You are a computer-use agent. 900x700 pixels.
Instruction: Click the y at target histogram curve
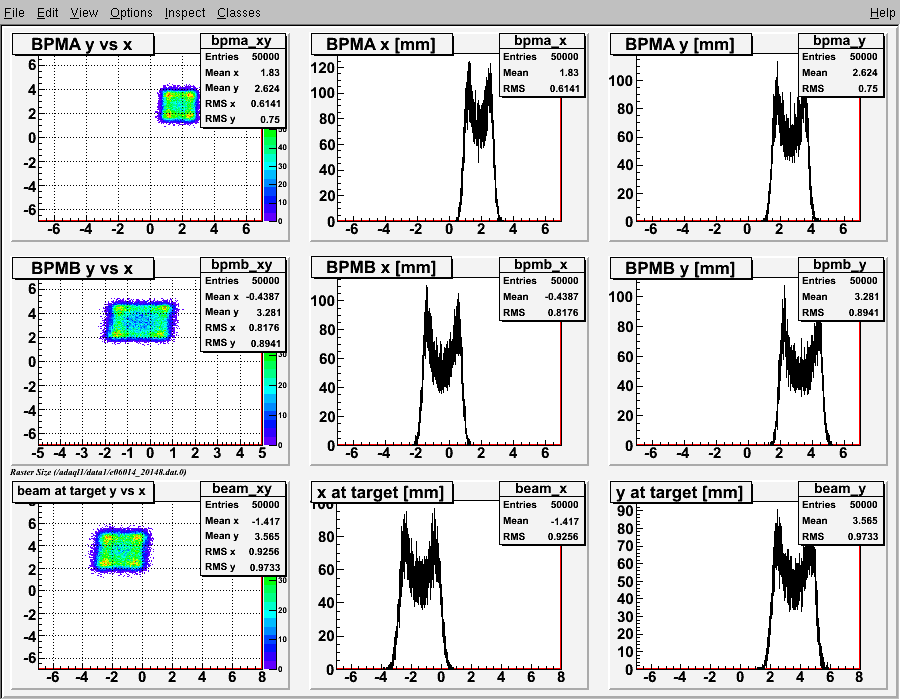pyautogui.click(x=795, y=591)
